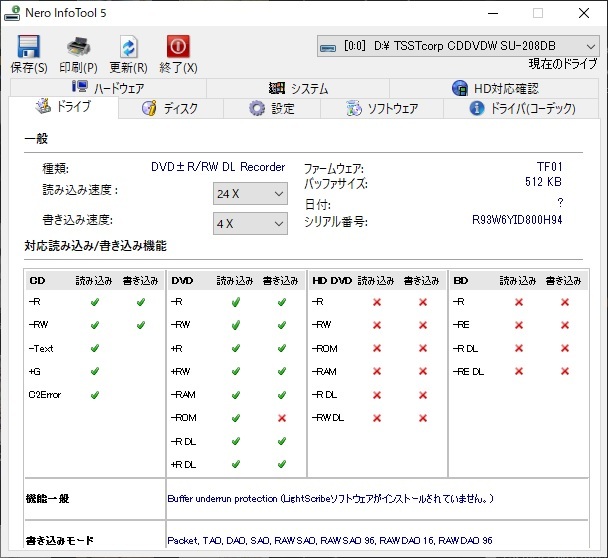The width and height of the screenshot is (608, 558).
Task: Click the date value question mark
Action: tap(560, 202)
